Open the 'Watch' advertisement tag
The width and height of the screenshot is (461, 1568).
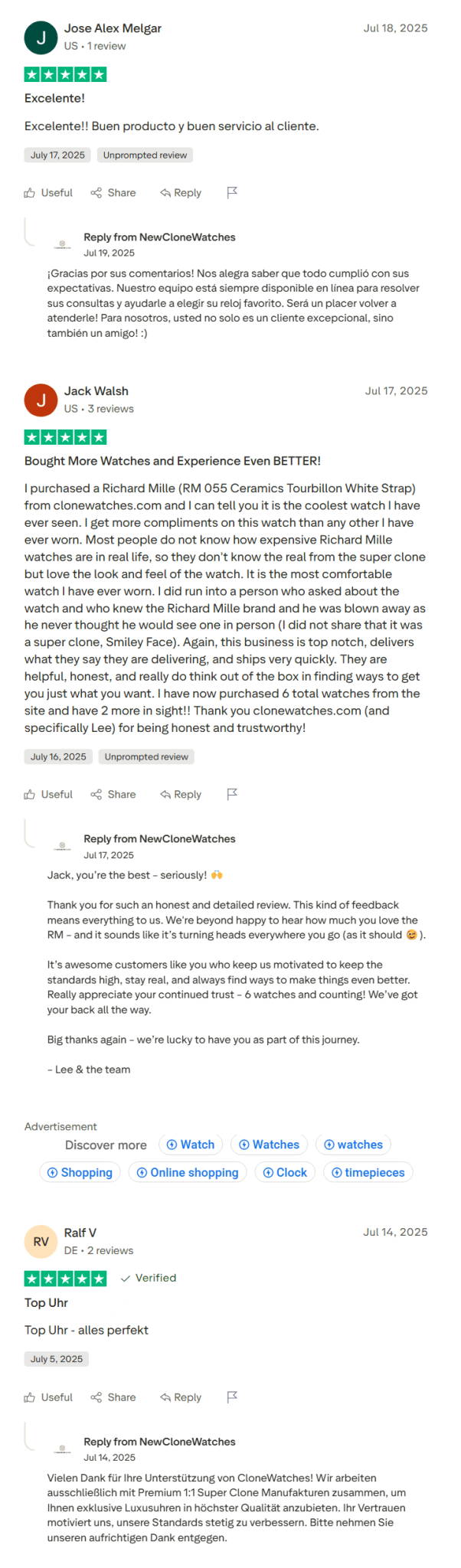click(x=190, y=1145)
